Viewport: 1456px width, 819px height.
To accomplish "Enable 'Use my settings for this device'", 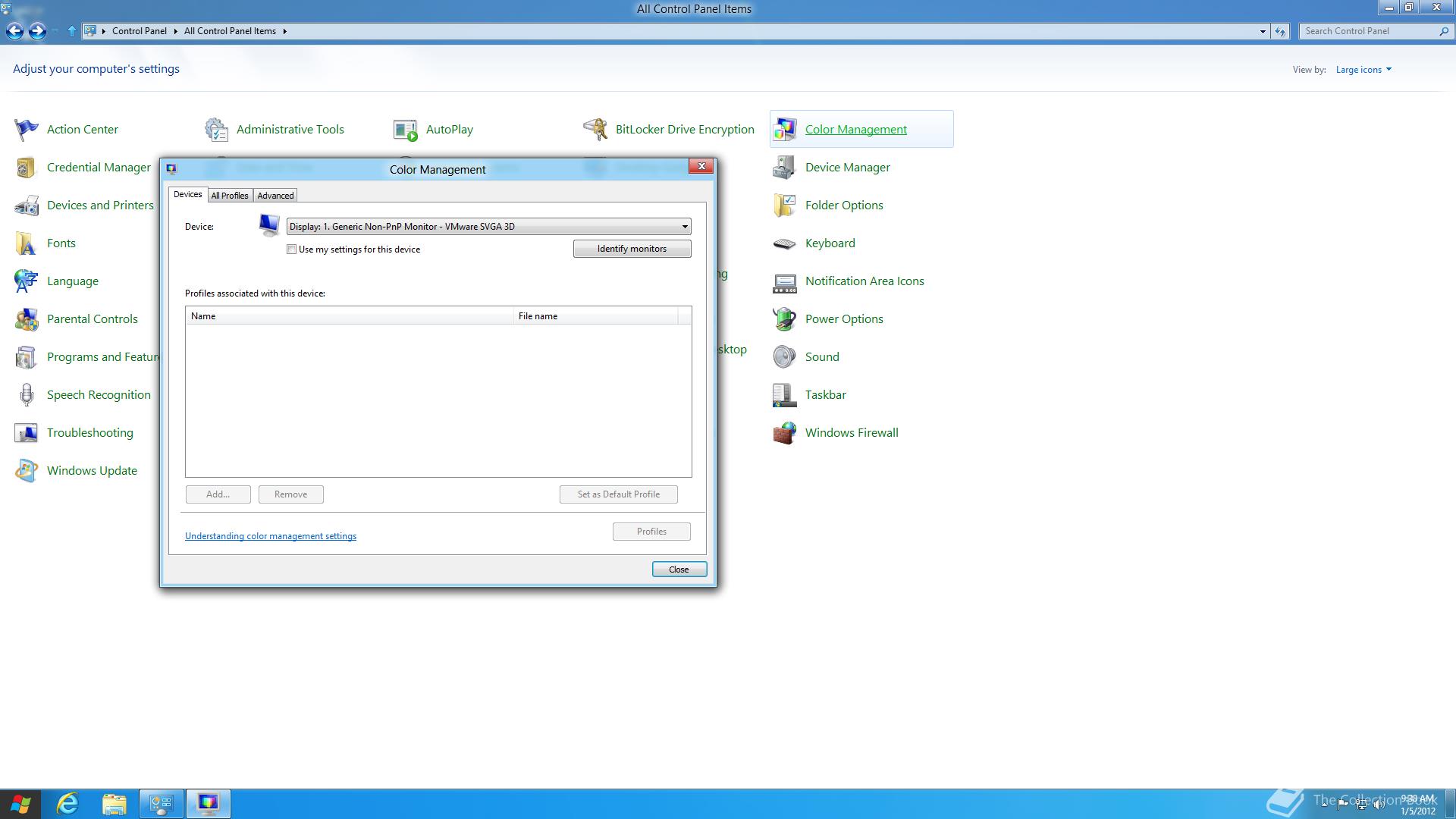I will pyautogui.click(x=292, y=249).
